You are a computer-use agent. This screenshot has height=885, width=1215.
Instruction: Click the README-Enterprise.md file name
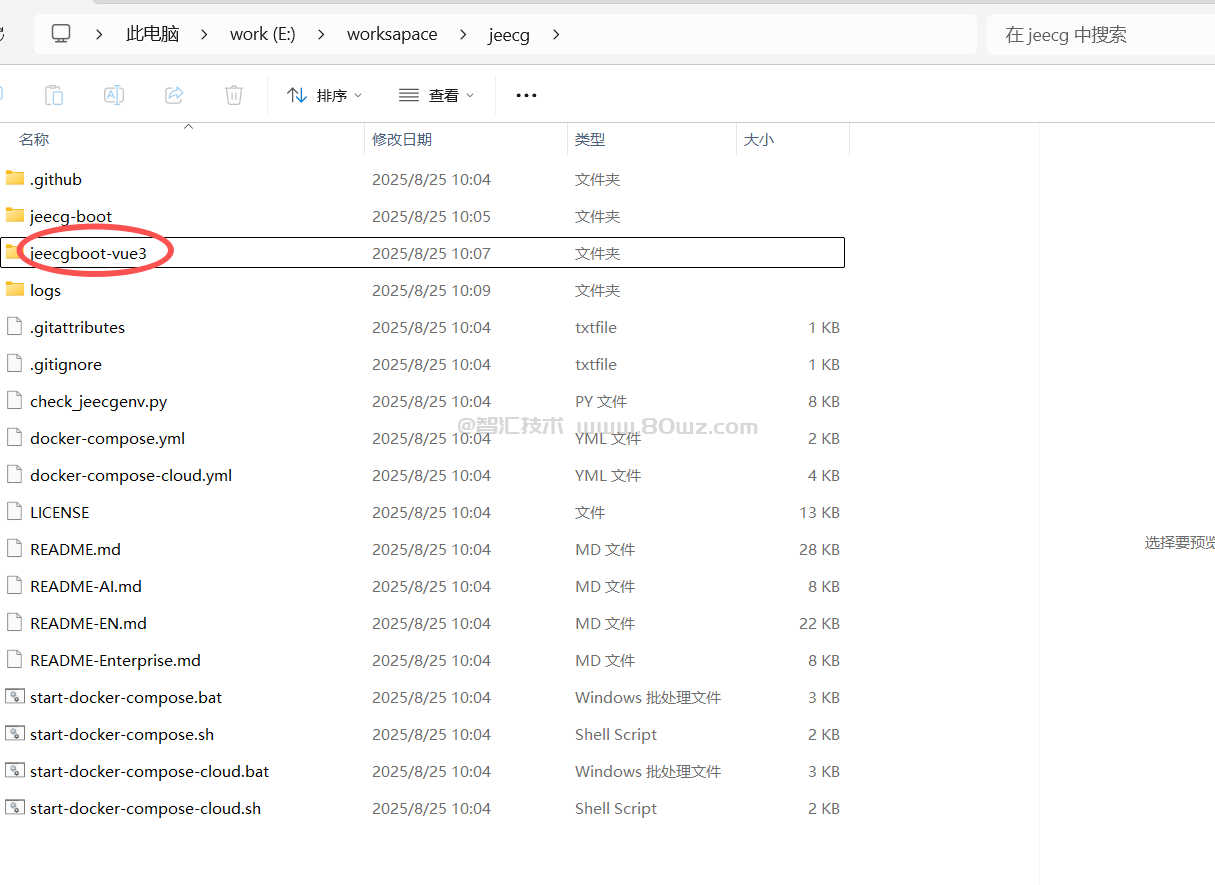[115, 660]
